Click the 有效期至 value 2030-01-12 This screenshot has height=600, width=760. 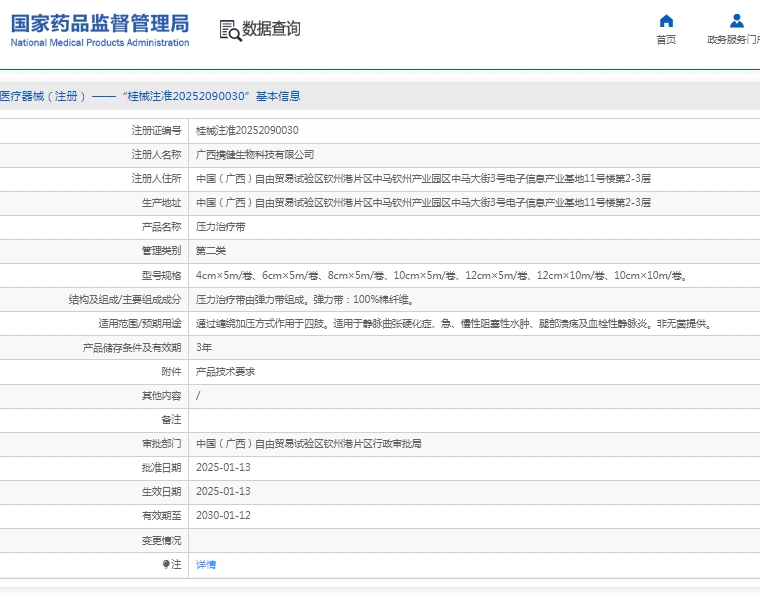click(223, 515)
